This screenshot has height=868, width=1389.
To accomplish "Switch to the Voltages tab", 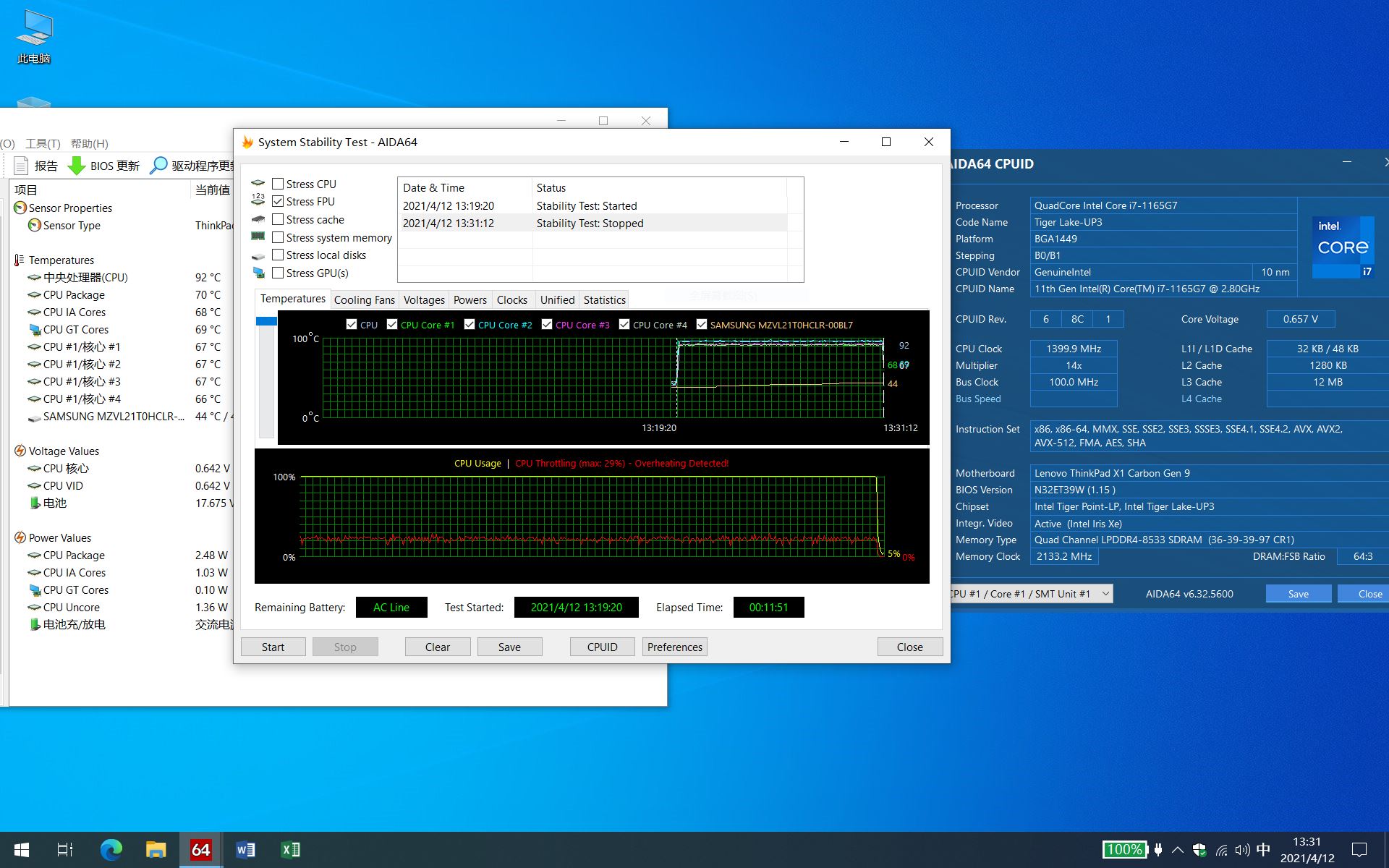I will point(424,299).
